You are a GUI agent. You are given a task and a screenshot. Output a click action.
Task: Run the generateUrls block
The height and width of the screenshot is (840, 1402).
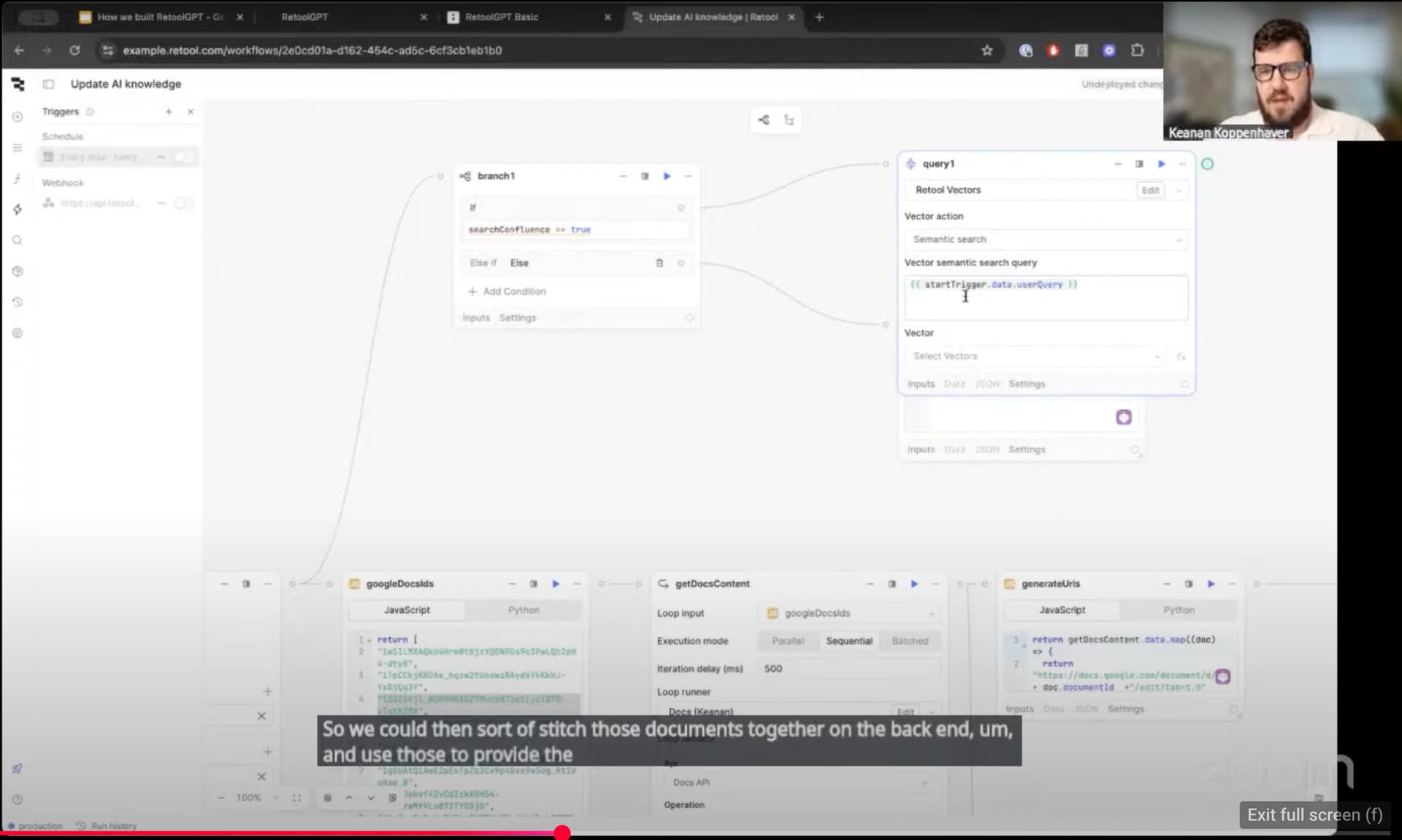point(1211,584)
